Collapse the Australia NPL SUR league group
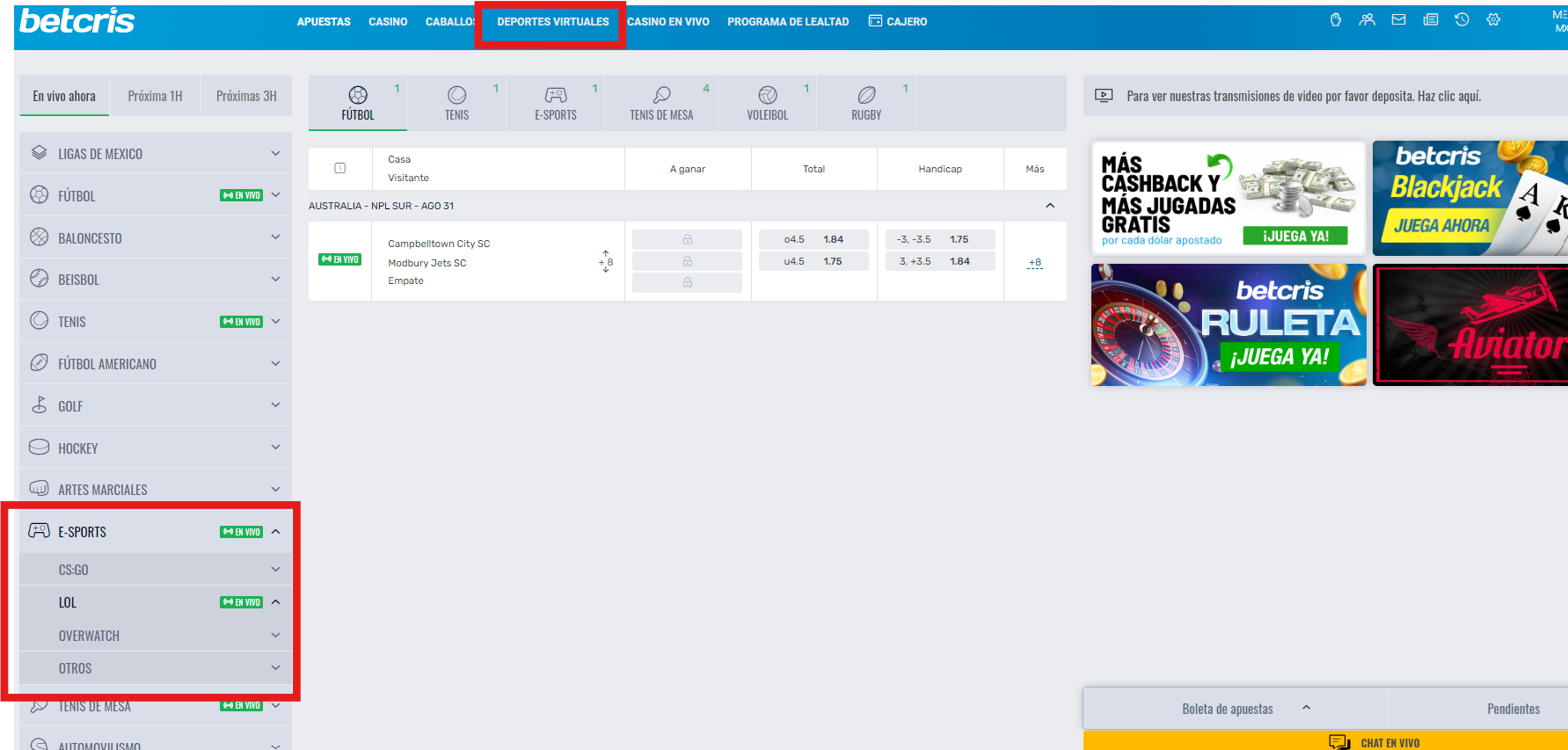The height and width of the screenshot is (750, 1568). [1050, 206]
